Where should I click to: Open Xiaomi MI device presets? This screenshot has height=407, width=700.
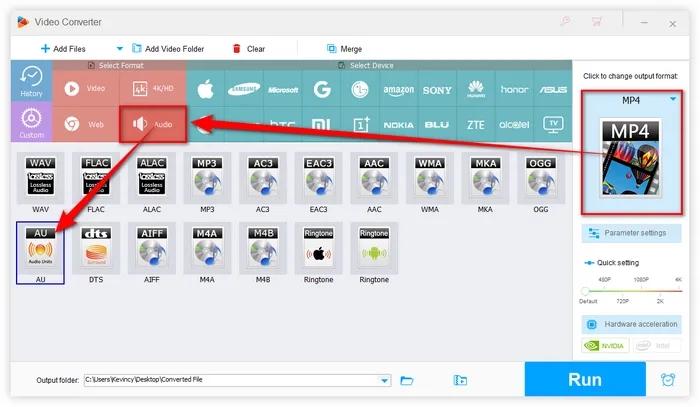click(x=321, y=125)
